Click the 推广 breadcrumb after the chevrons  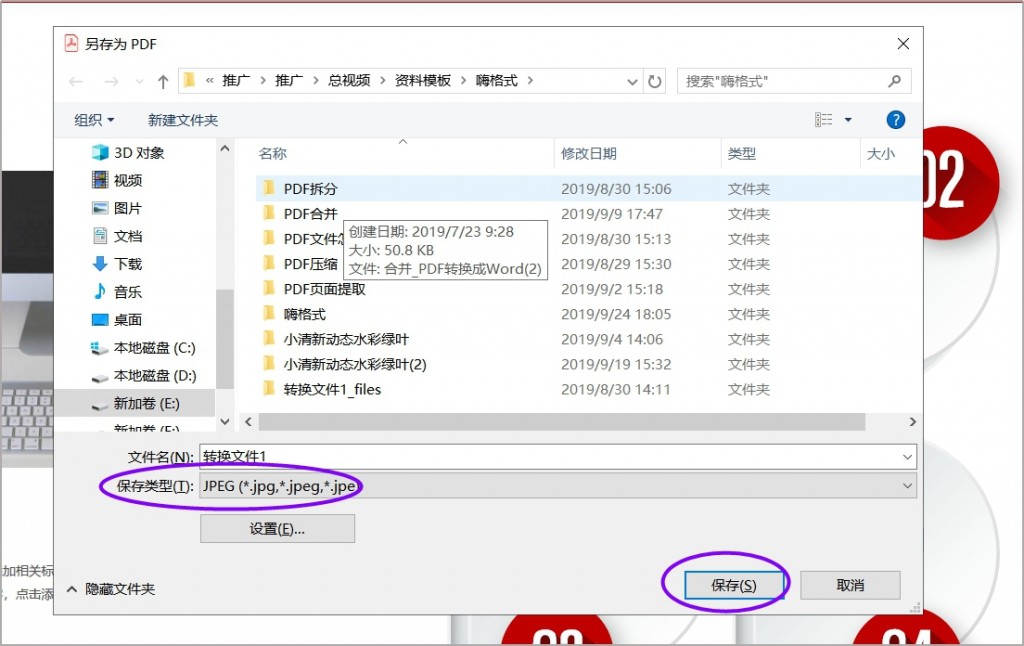[x=236, y=80]
